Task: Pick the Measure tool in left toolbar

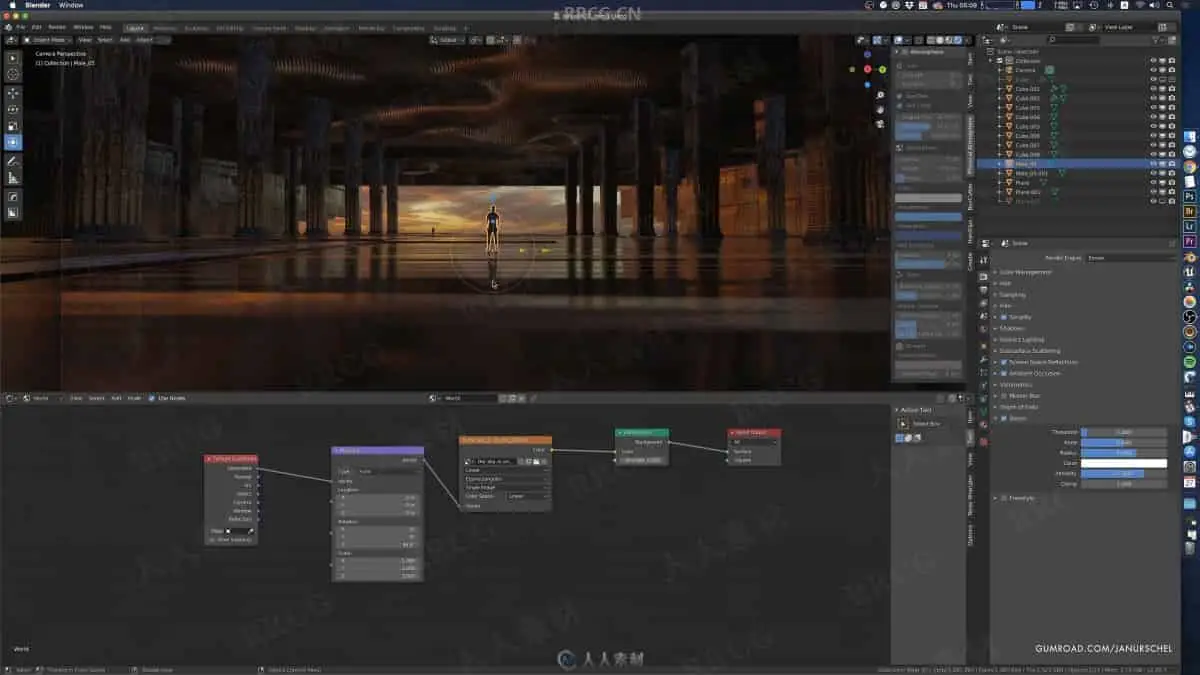Action: [13, 177]
